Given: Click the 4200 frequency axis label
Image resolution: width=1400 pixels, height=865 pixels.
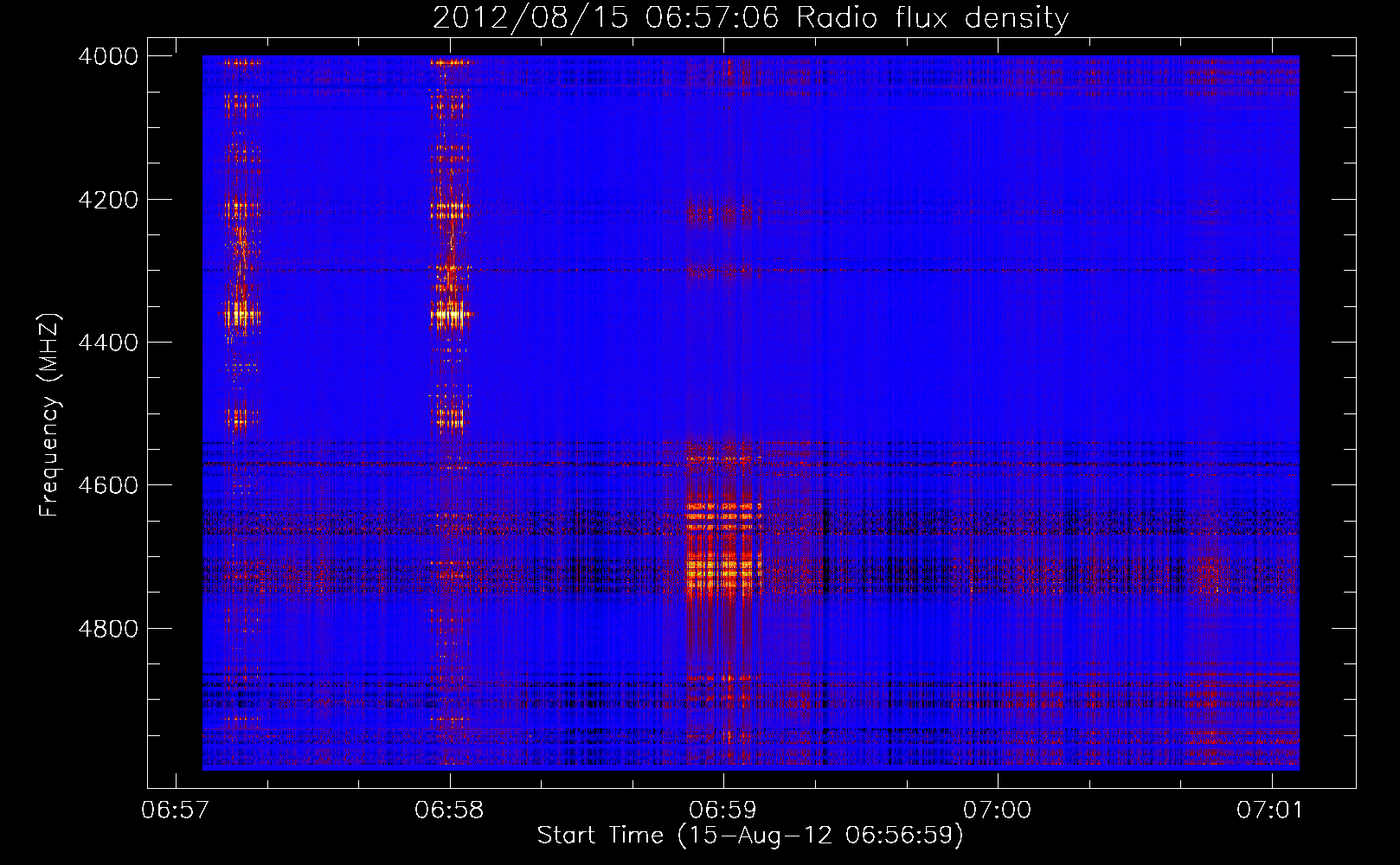Looking at the screenshot, I should 108,200.
